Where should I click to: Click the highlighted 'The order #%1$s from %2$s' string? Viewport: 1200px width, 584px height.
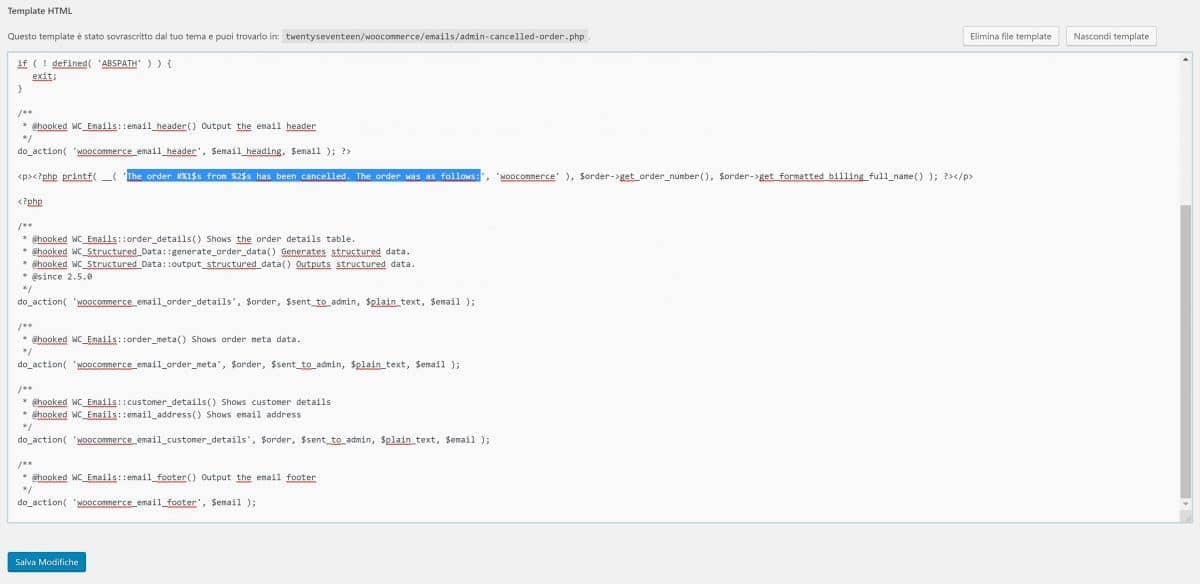point(303,176)
